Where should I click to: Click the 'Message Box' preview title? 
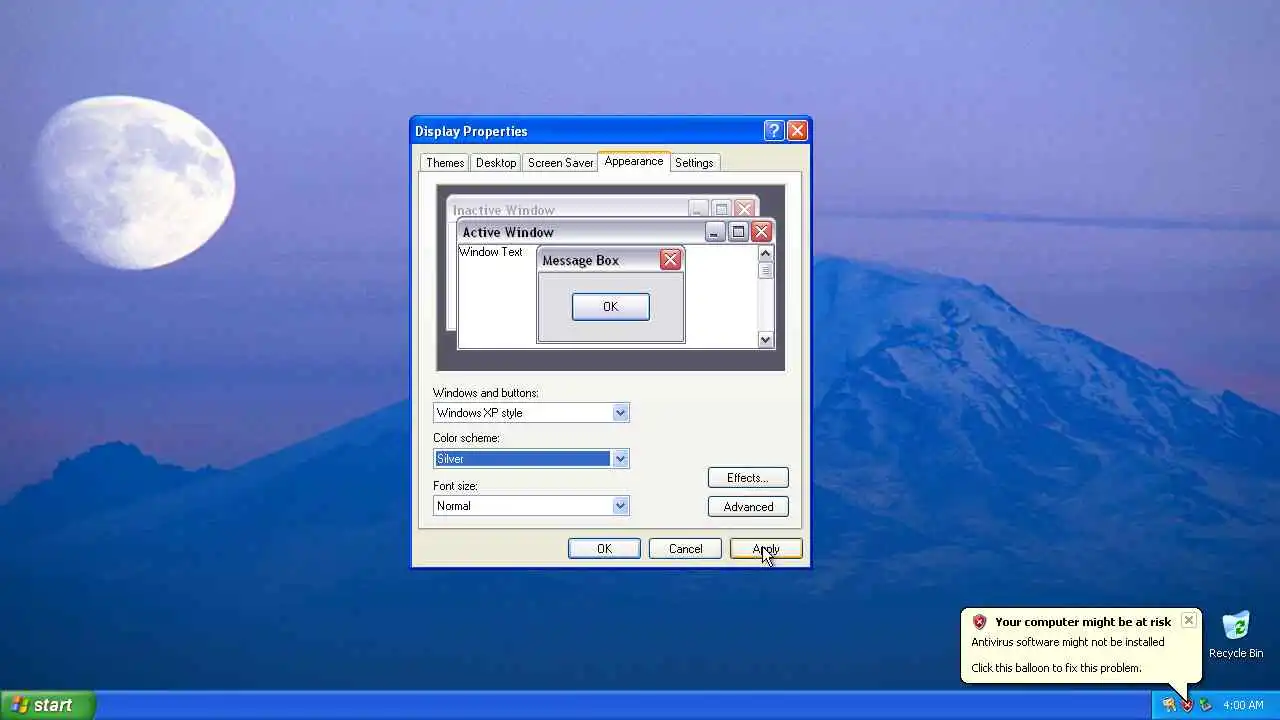pyautogui.click(x=580, y=260)
